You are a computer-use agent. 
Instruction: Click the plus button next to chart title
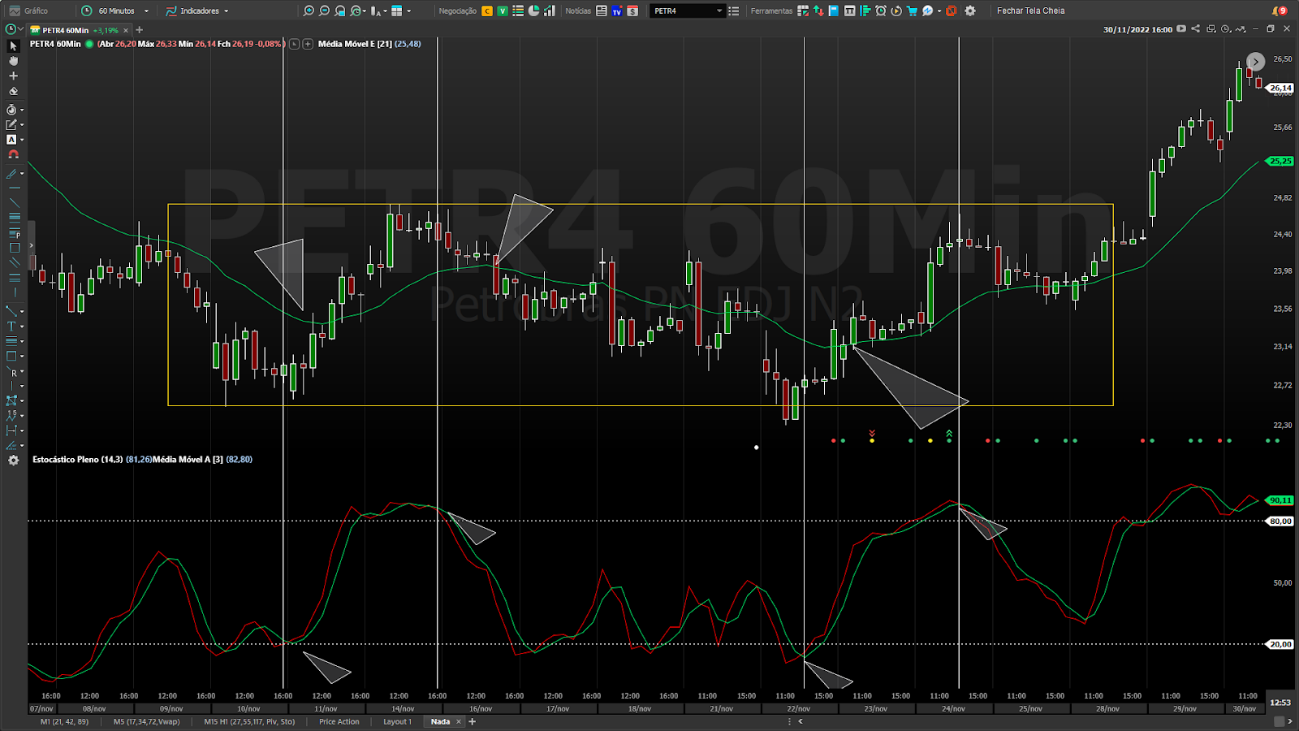307,44
